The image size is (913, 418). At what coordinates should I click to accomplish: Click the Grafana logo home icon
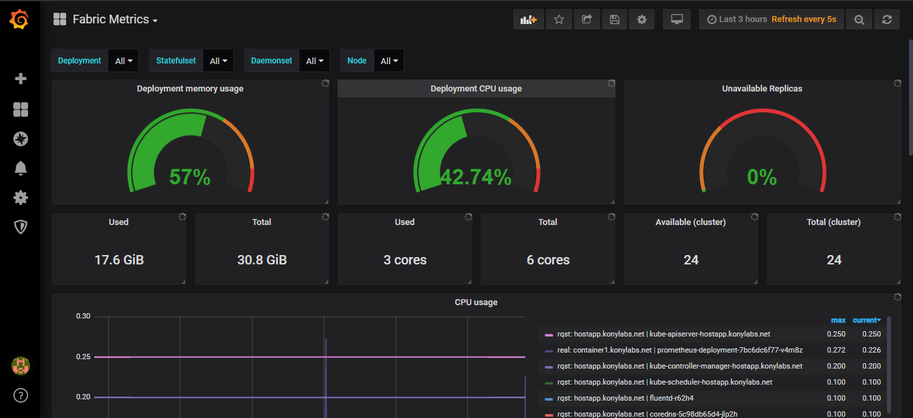(20, 20)
